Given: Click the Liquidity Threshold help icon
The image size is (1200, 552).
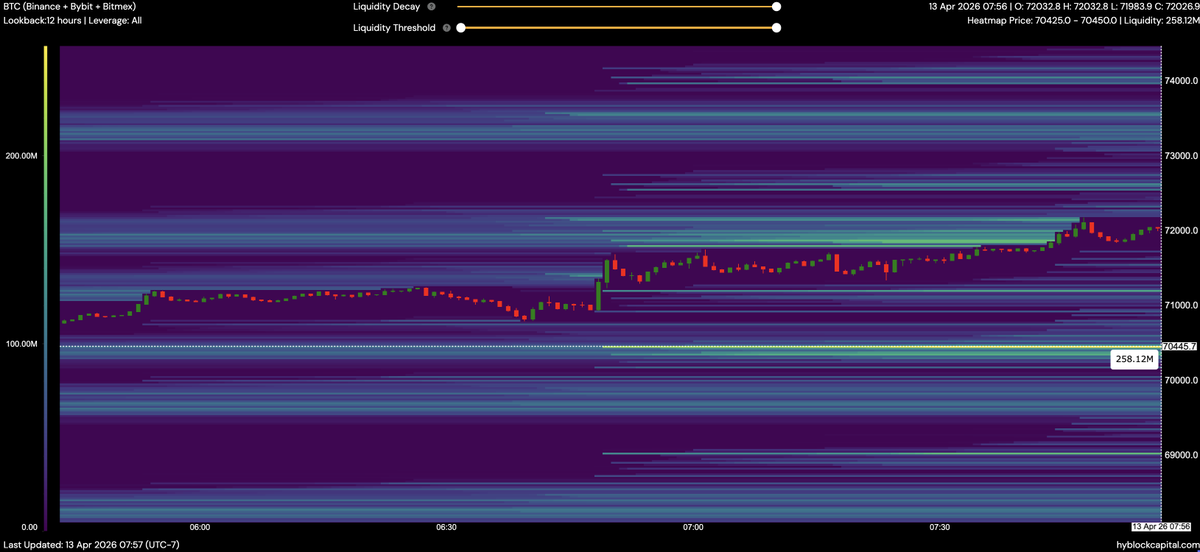Looking at the screenshot, I should pyautogui.click(x=446, y=28).
